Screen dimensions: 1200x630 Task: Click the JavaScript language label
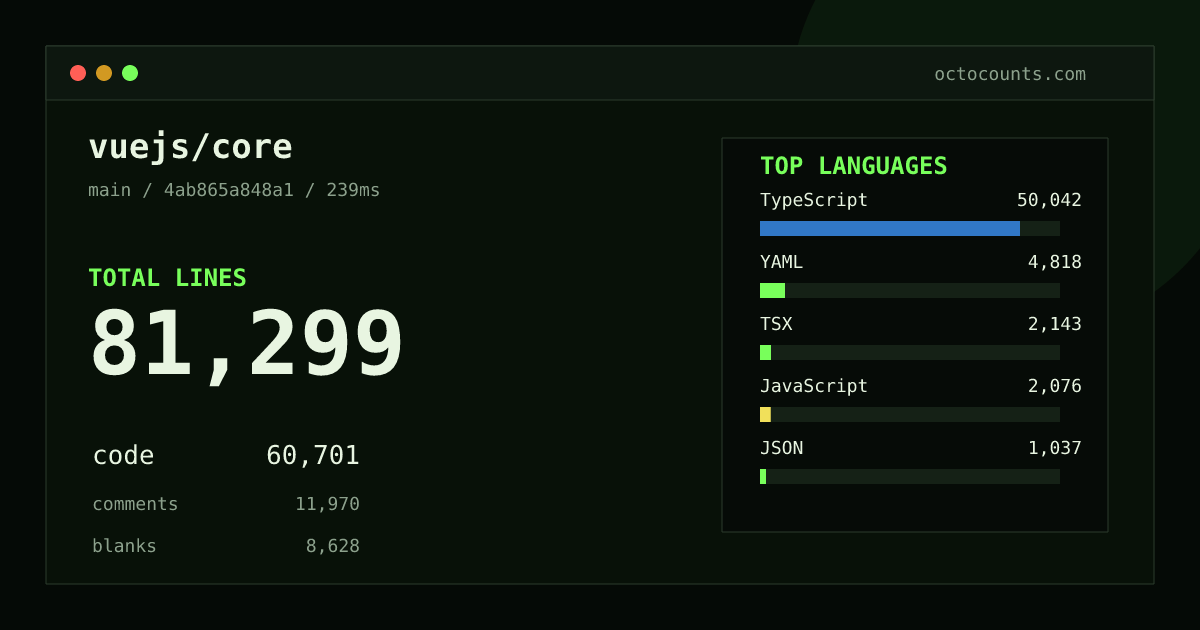click(x=814, y=386)
